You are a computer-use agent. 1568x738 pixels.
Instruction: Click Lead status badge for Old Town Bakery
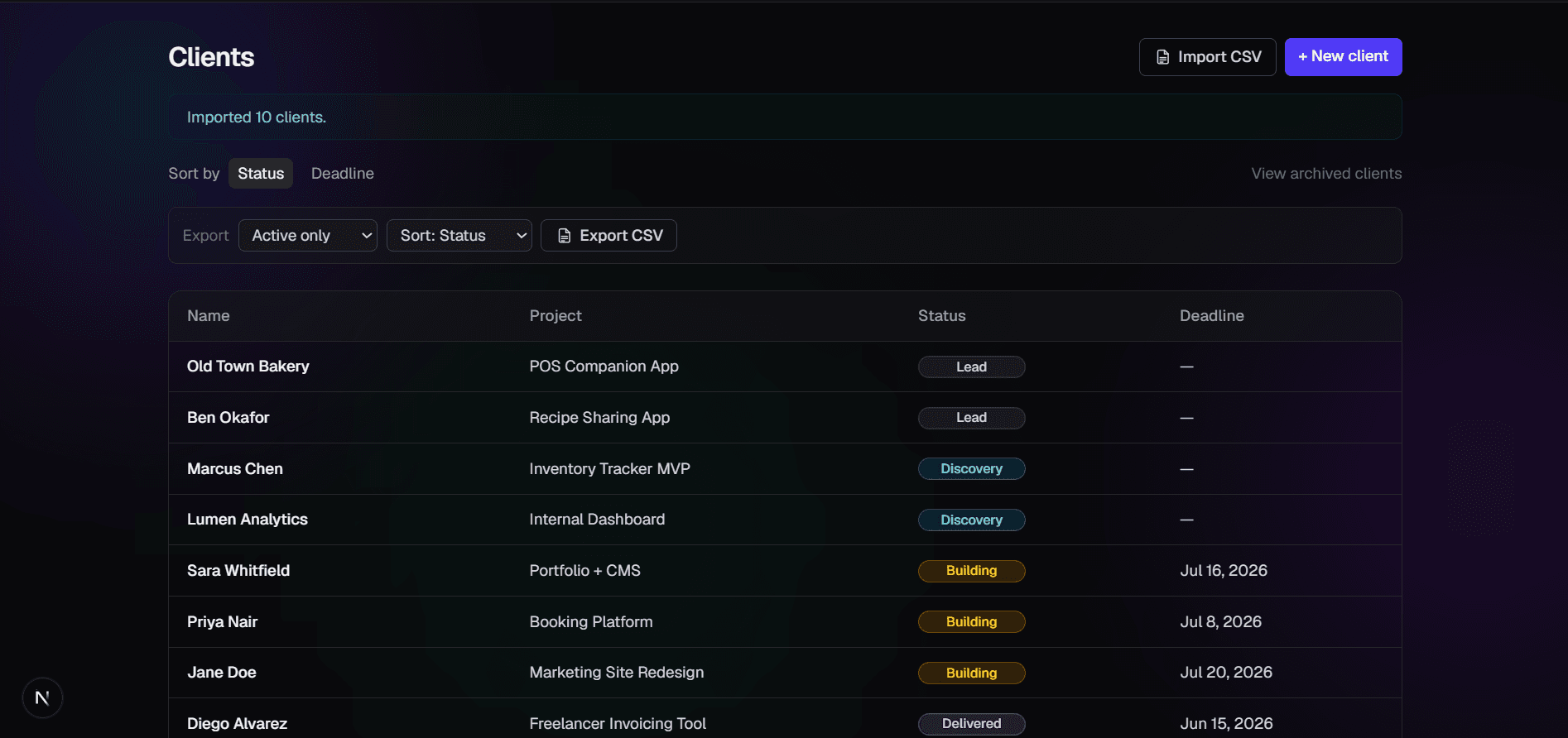(x=972, y=367)
